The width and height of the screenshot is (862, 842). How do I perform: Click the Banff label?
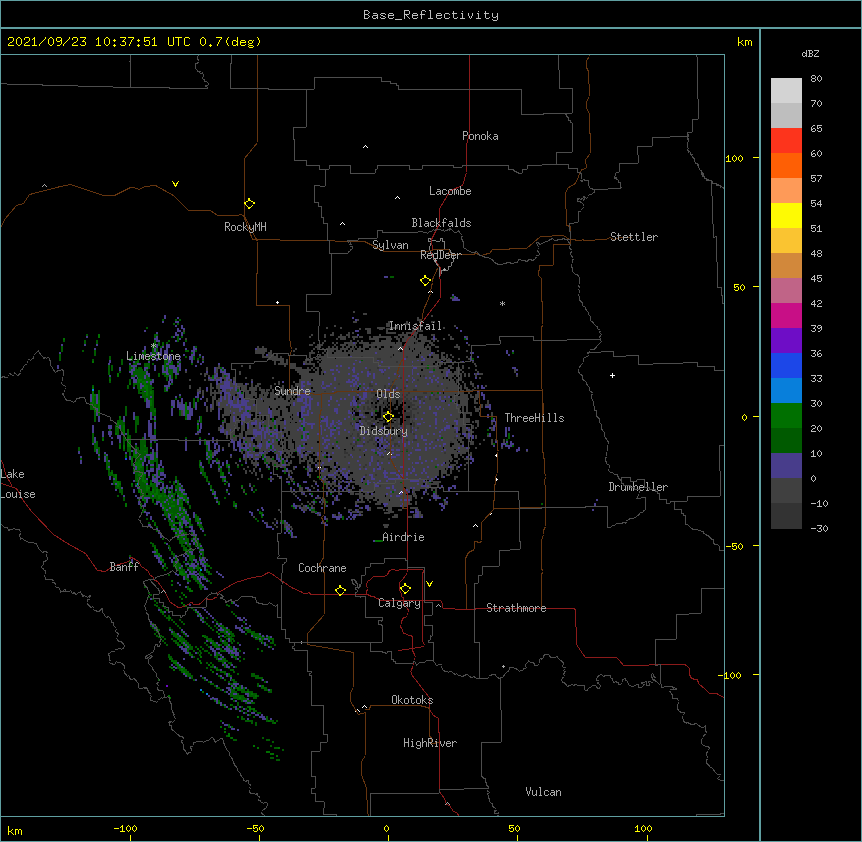(x=124, y=567)
